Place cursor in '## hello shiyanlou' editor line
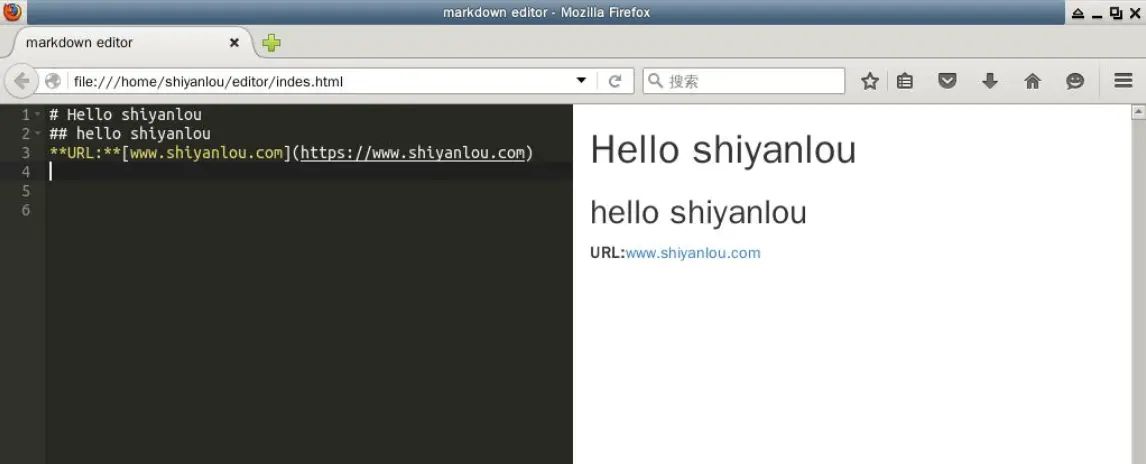This screenshot has width=1146, height=464. pos(129,134)
